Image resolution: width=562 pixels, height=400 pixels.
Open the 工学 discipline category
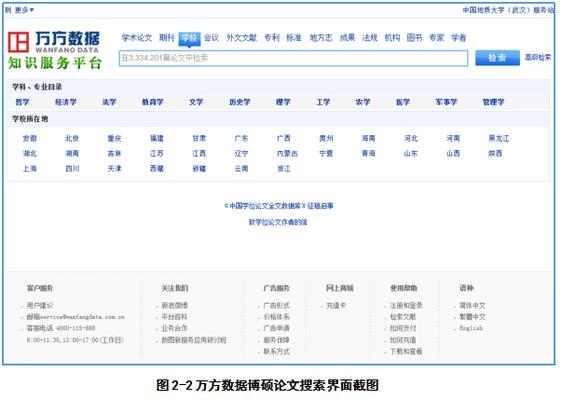tap(323, 102)
